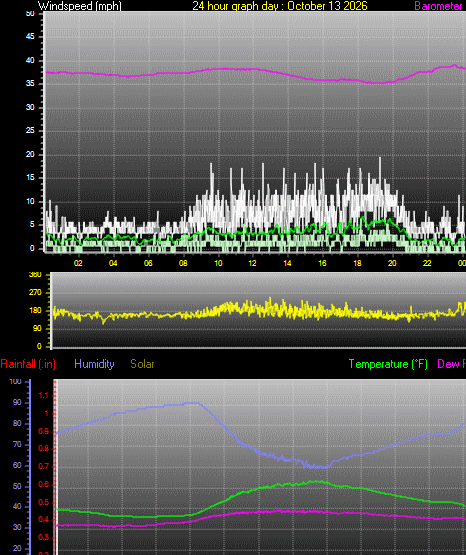Click the 16 hour time axis label
466x555 pixels.
tap(322, 263)
